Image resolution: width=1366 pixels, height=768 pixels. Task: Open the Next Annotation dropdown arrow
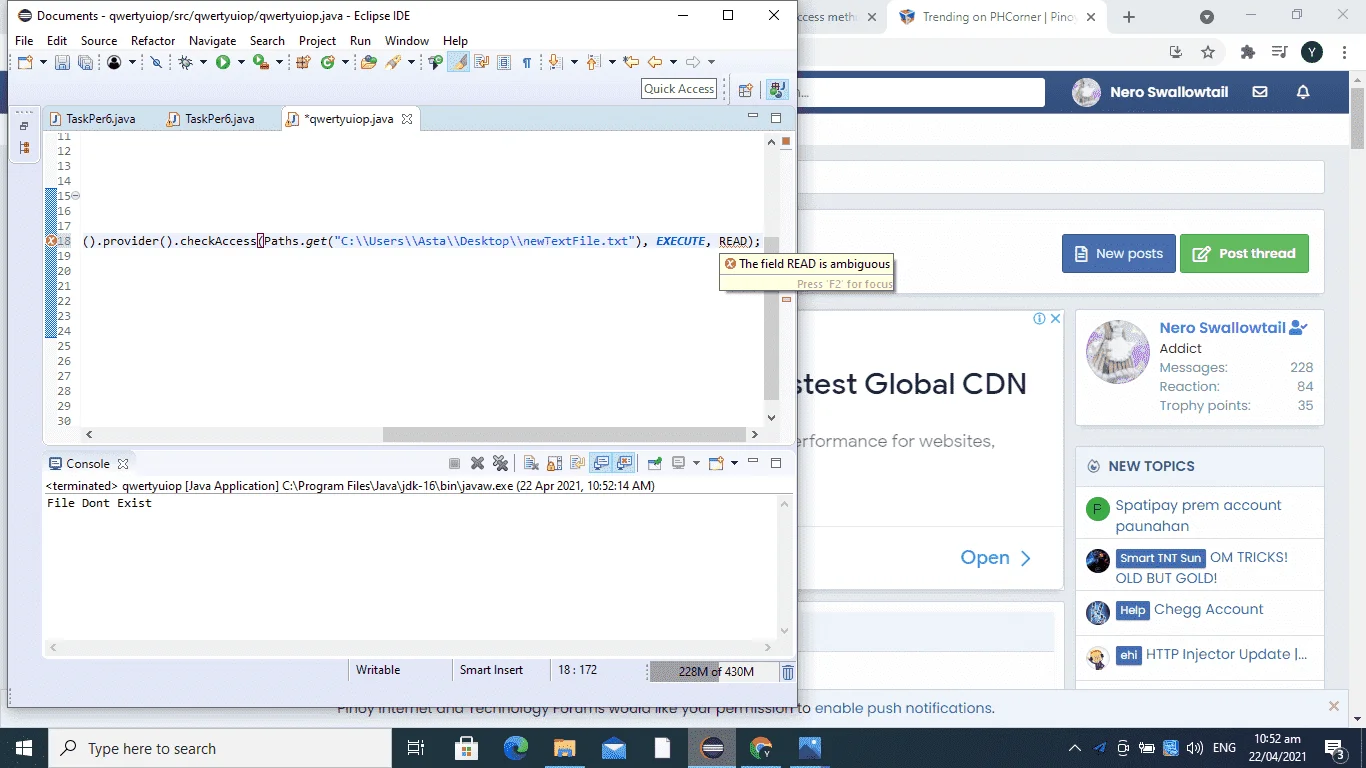[x=574, y=62]
